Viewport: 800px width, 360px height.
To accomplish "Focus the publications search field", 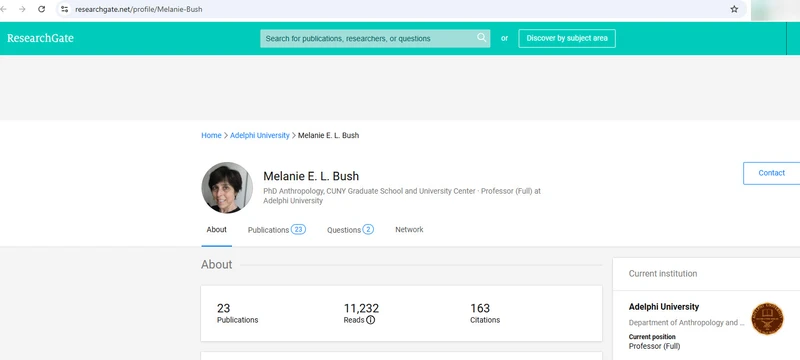I will click(x=375, y=38).
